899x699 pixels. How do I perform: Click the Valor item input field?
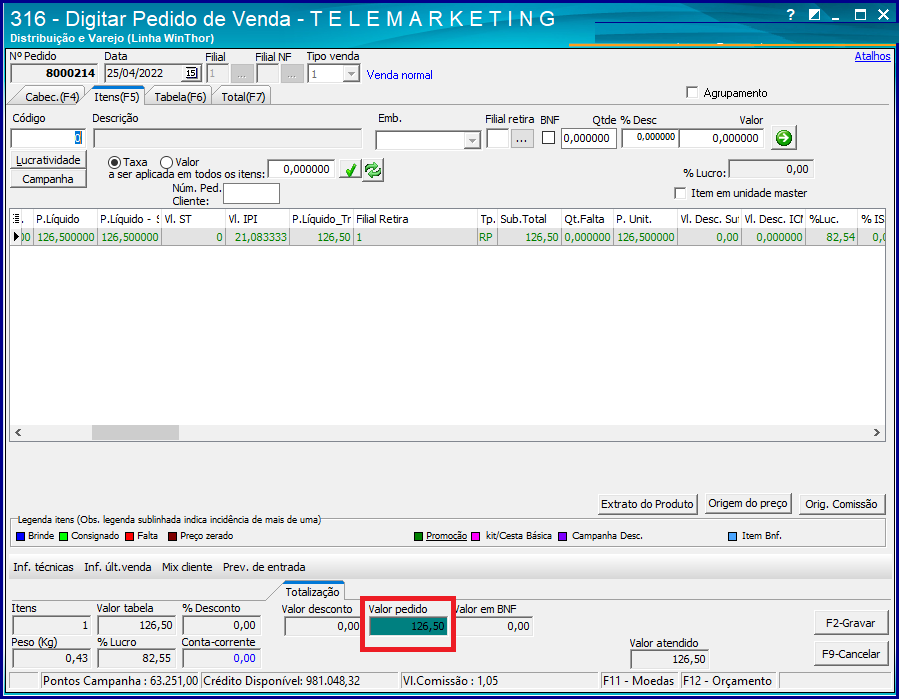click(722, 138)
